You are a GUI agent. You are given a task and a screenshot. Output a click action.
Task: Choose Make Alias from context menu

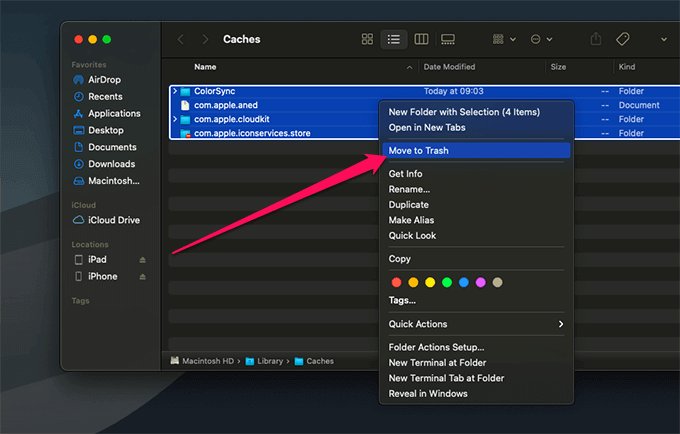pos(476,220)
